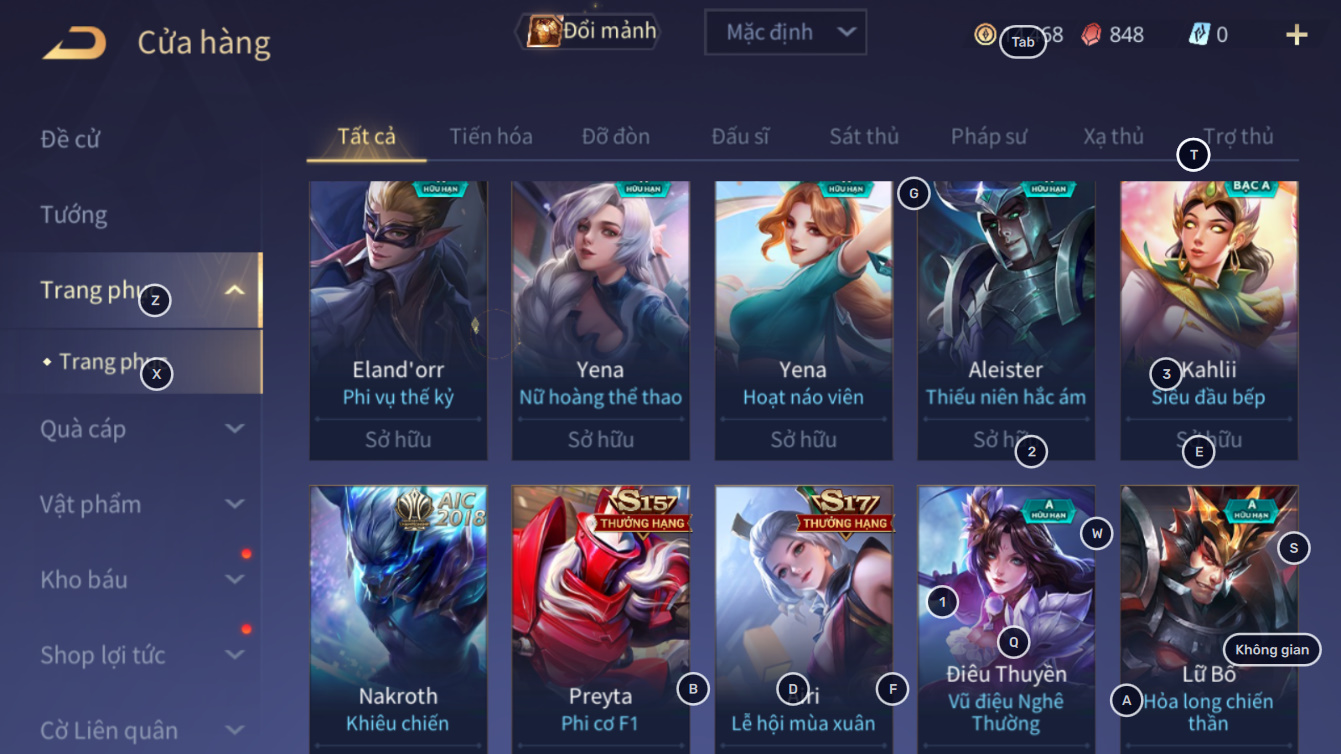Collapse the Trang phục category chevron
1341x754 pixels.
click(x=235, y=291)
